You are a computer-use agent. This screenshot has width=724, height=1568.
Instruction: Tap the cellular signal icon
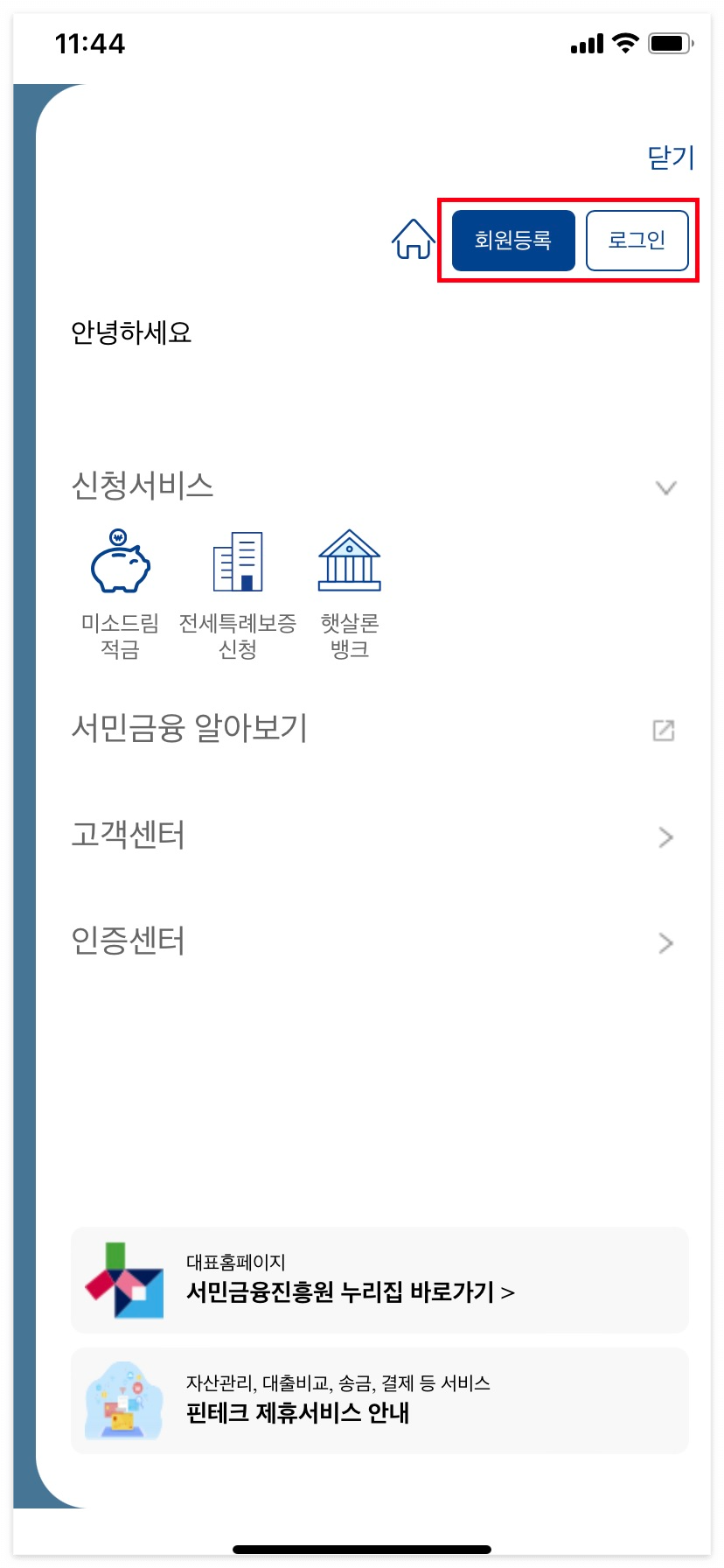coord(587,44)
